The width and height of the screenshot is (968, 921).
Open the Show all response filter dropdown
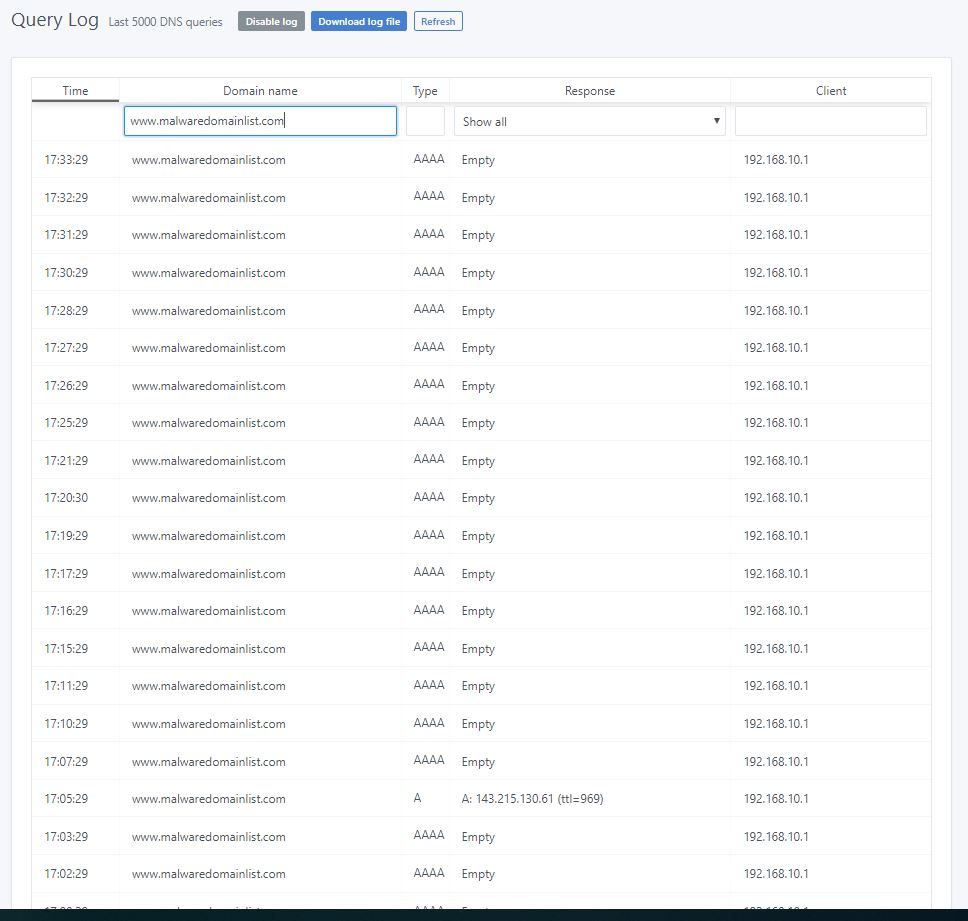589,120
